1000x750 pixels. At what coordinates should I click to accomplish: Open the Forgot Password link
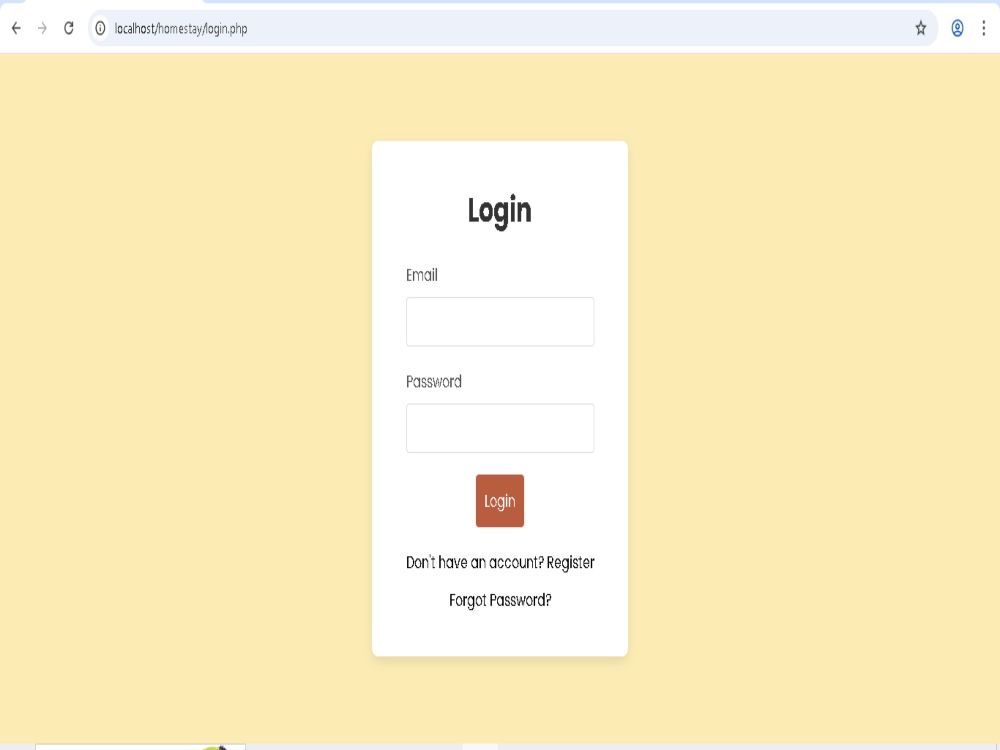pyautogui.click(x=500, y=600)
